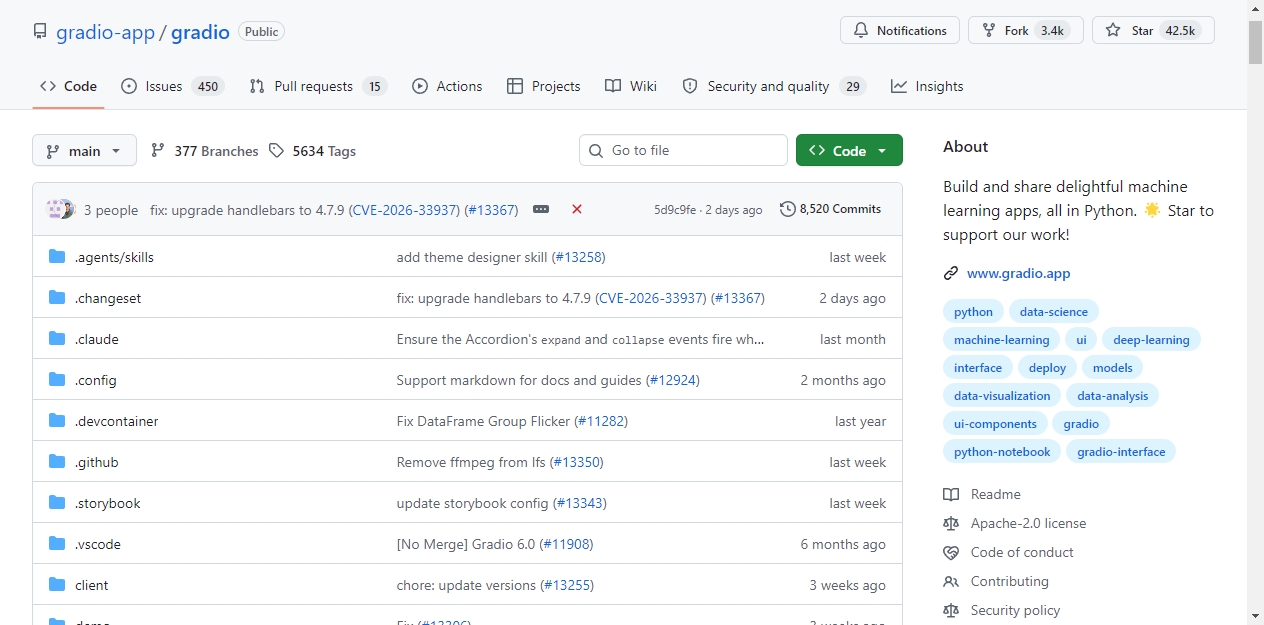
Task: View 8,520 Commits history
Action: click(830, 209)
